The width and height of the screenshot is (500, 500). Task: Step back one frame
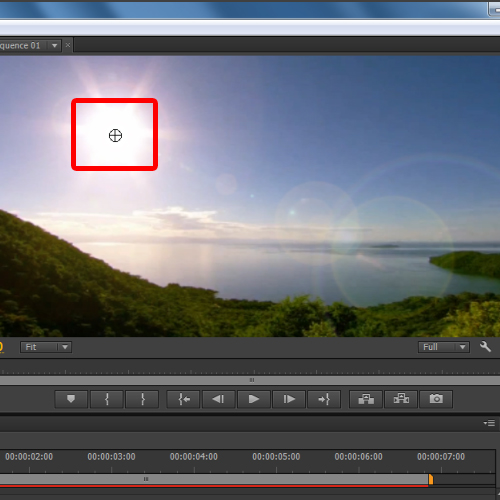219,399
